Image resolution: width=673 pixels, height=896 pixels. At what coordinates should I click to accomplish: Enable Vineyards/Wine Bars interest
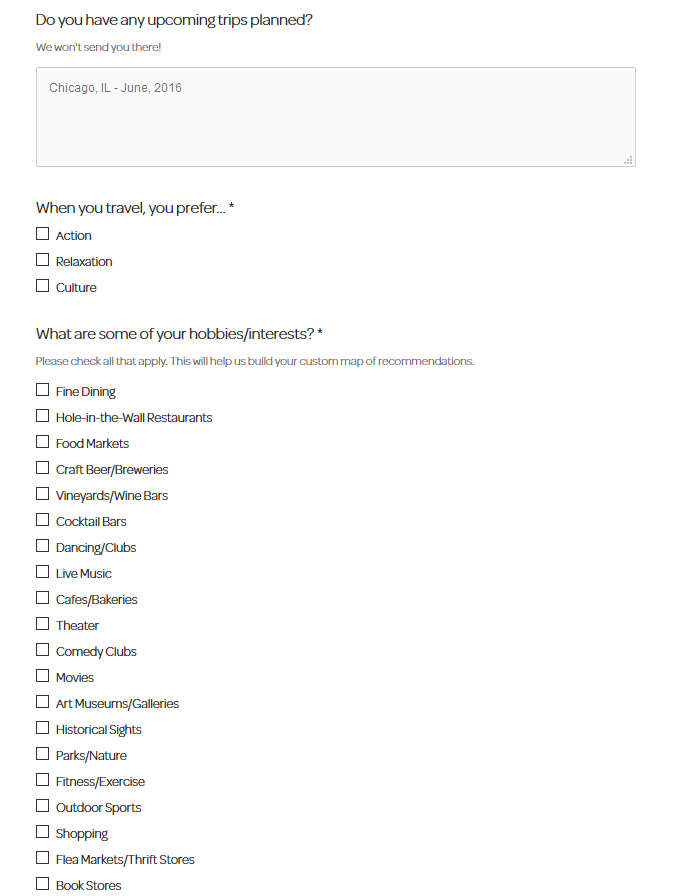click(42, 492)
